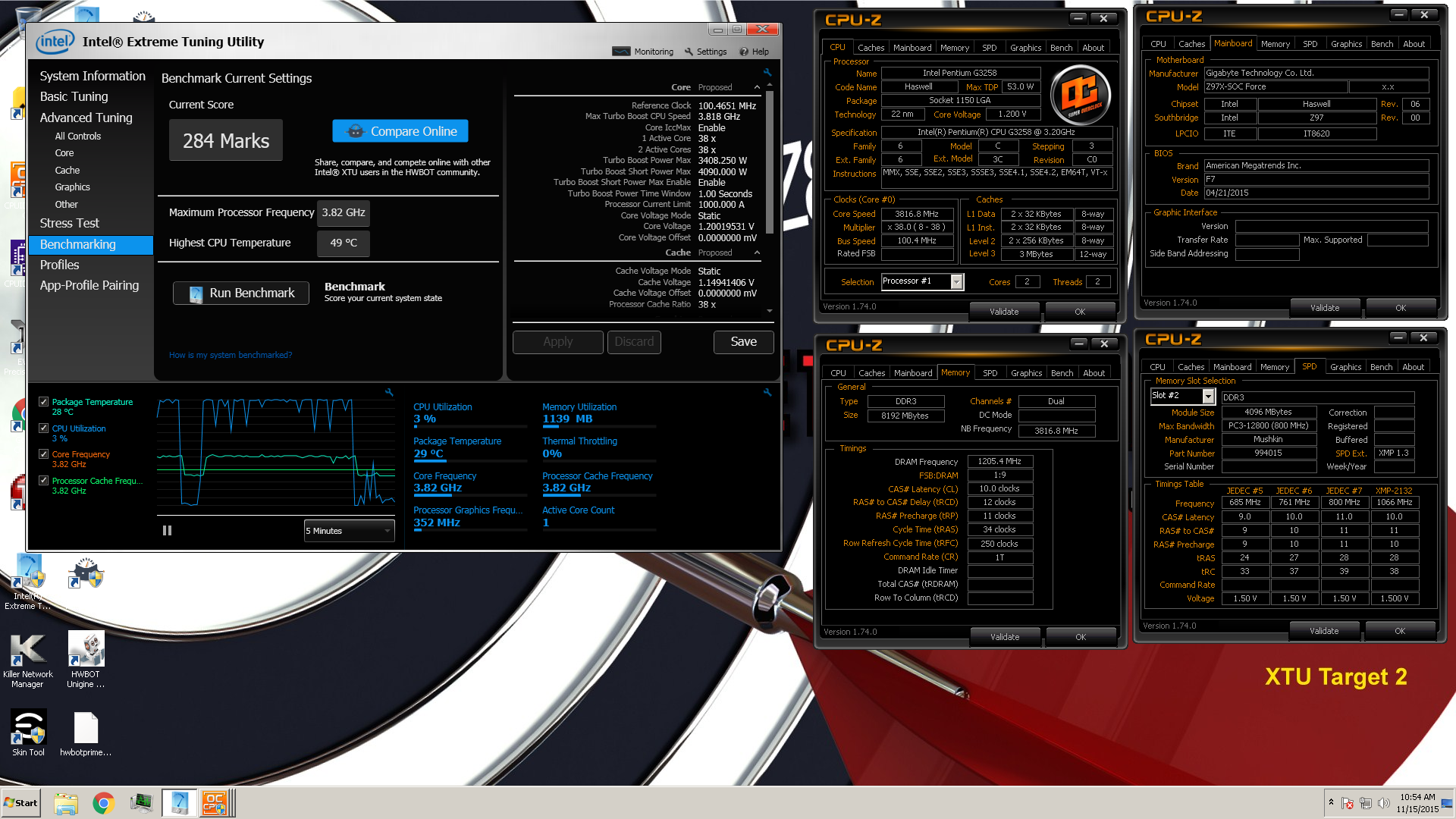
Task: Click Run Benchmark button
Action: 240,293
